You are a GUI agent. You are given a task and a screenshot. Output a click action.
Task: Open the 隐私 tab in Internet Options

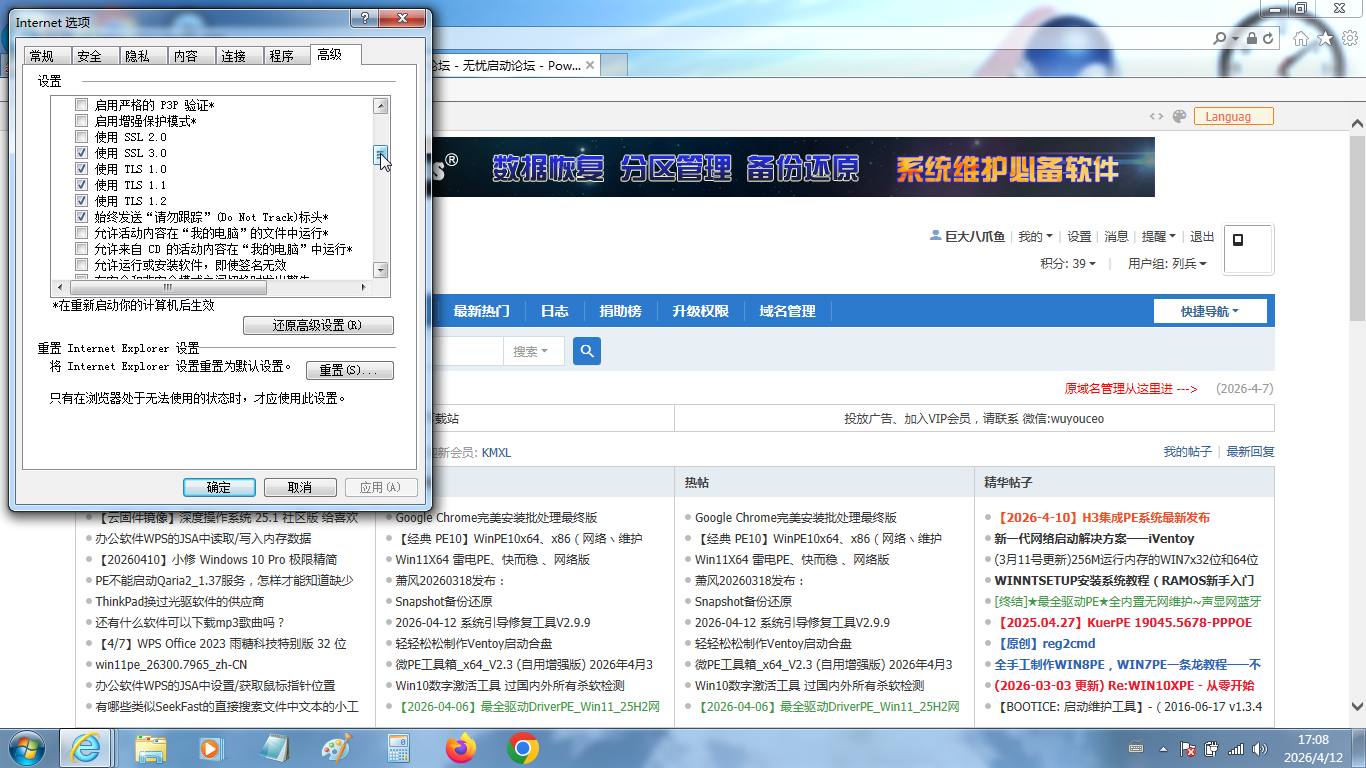137,56
